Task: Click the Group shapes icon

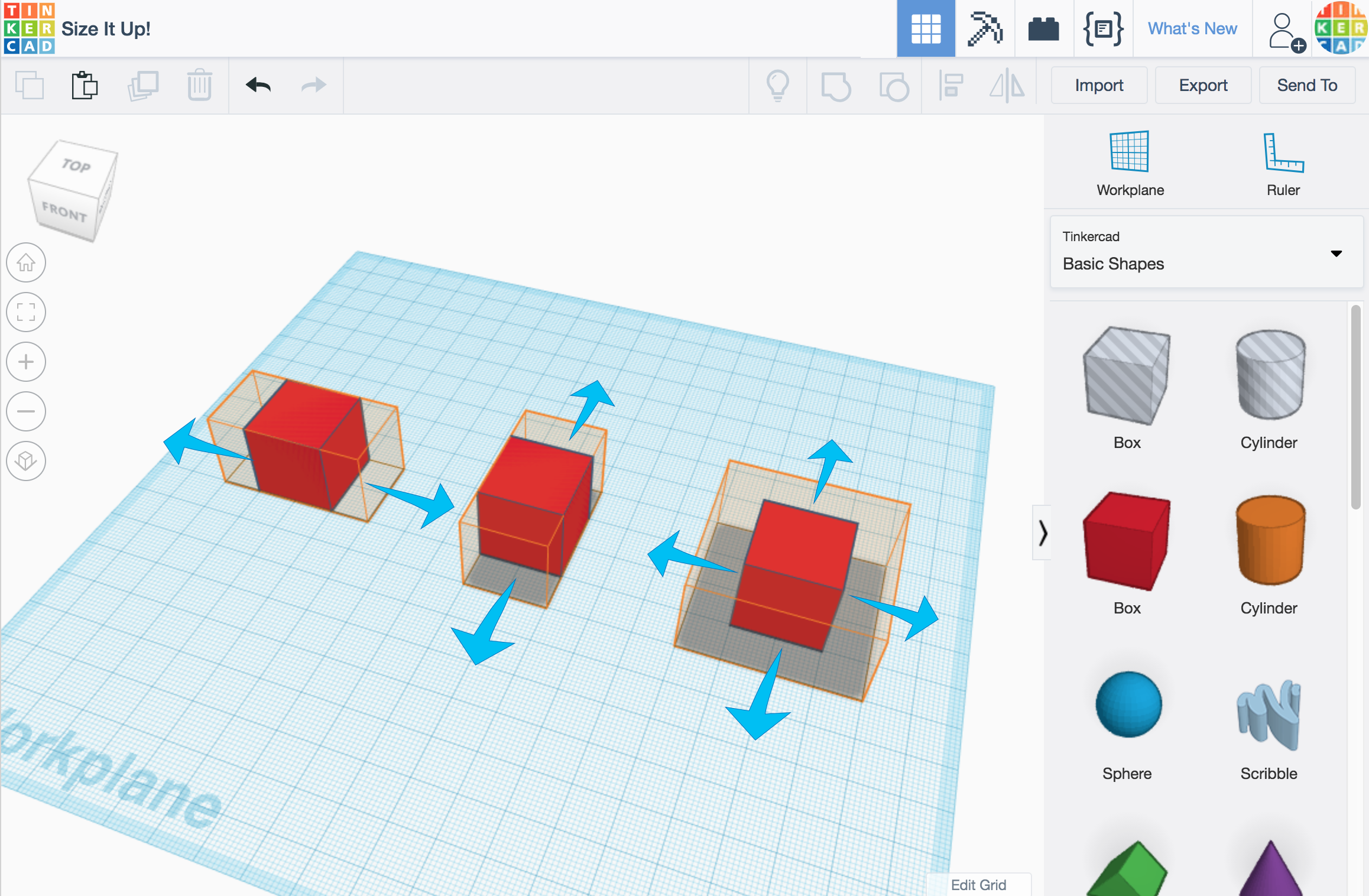Action: point(836,86)
